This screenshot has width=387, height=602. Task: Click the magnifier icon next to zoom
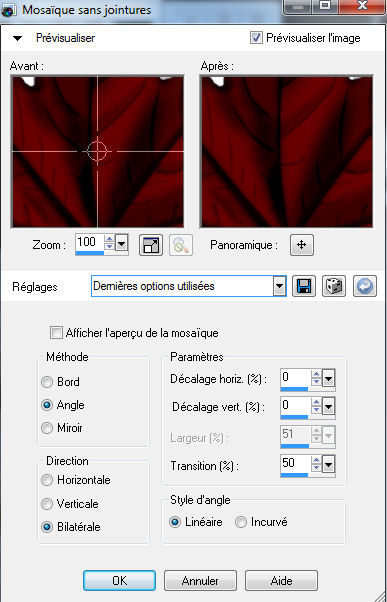[x=180, y=245]
